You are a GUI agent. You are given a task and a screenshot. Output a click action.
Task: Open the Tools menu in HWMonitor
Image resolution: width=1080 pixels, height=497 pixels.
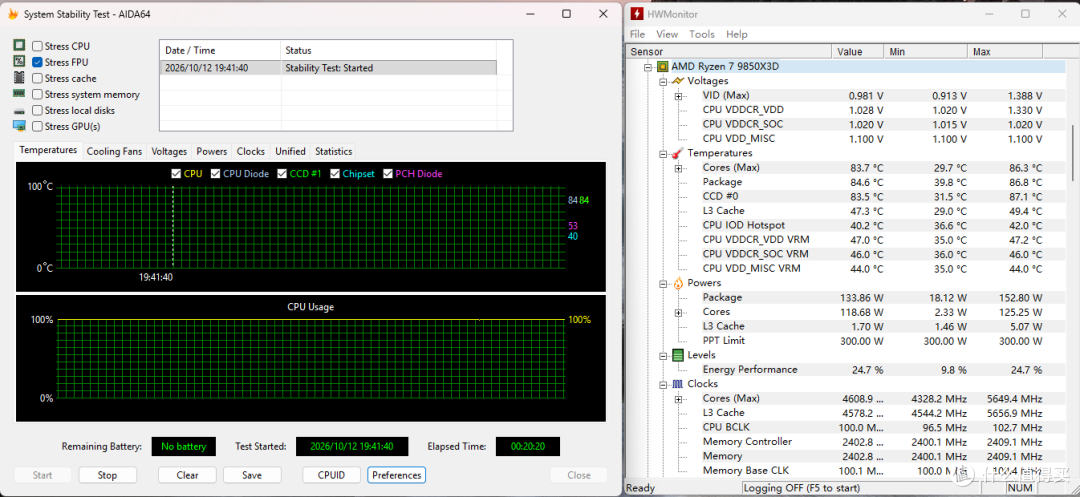pos(702,34)
